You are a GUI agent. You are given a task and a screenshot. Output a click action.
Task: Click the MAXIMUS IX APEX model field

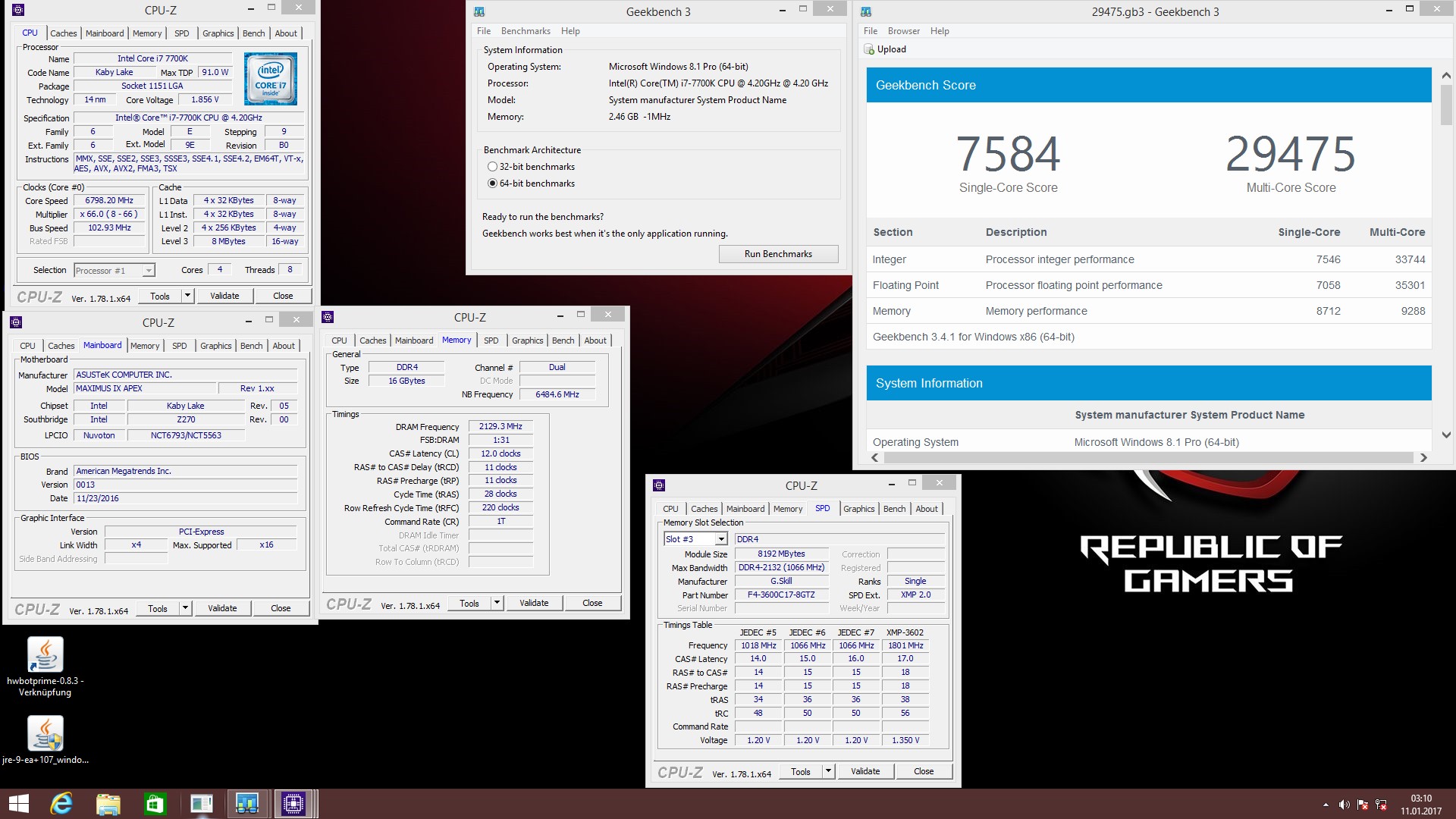pyautogui.click(x=144, y=388)
